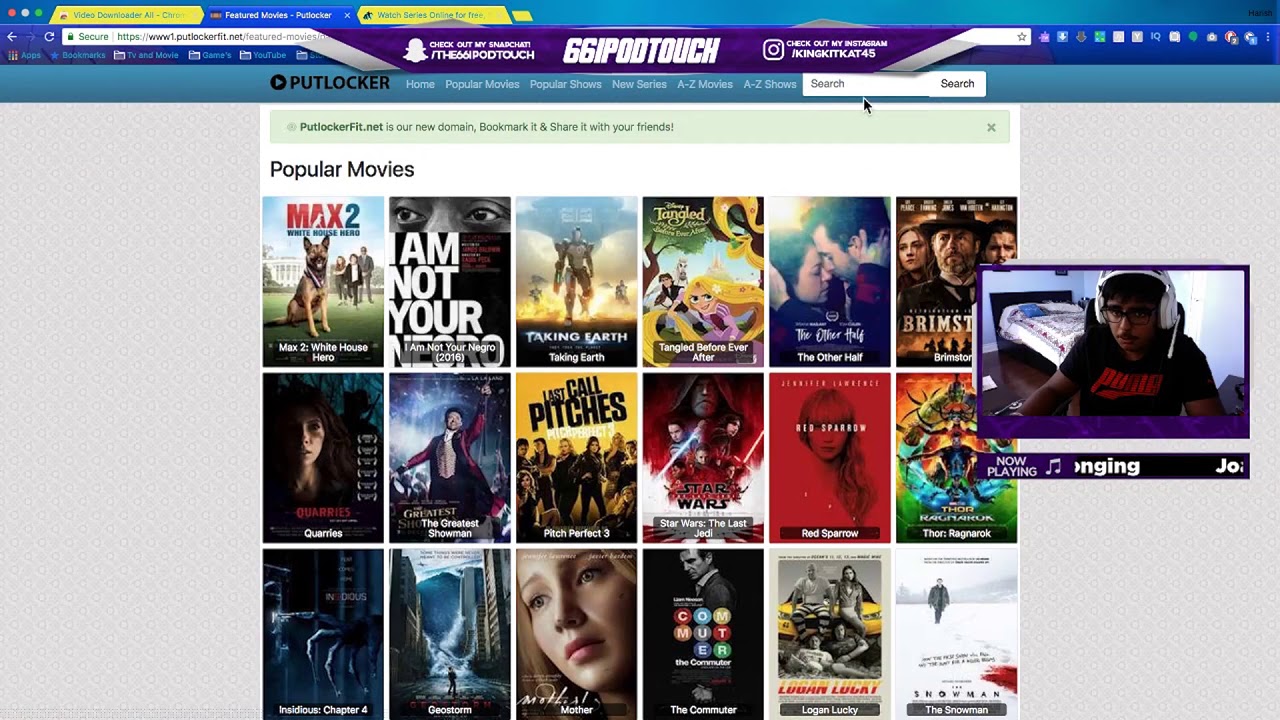Viewport: 1280px width, 720px height.
Task: Go to Home in the Putlocker navbar
Action: [x=420, y=84]
